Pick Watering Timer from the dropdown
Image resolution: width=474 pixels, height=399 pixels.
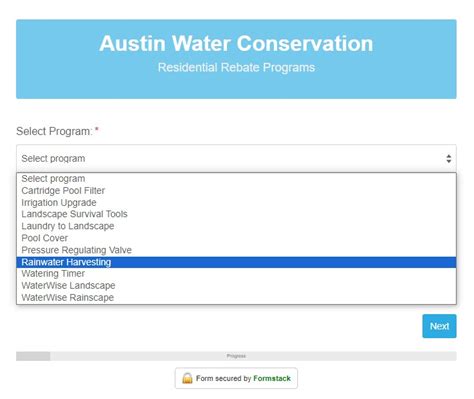236,274
